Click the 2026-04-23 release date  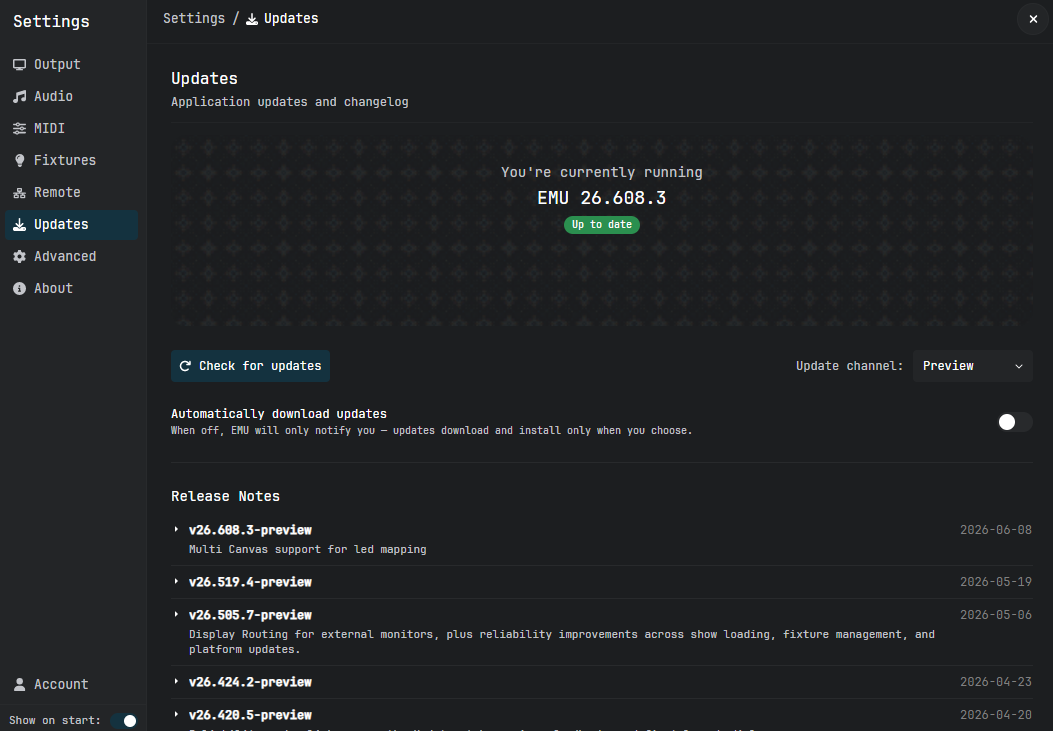coord(996,681)
